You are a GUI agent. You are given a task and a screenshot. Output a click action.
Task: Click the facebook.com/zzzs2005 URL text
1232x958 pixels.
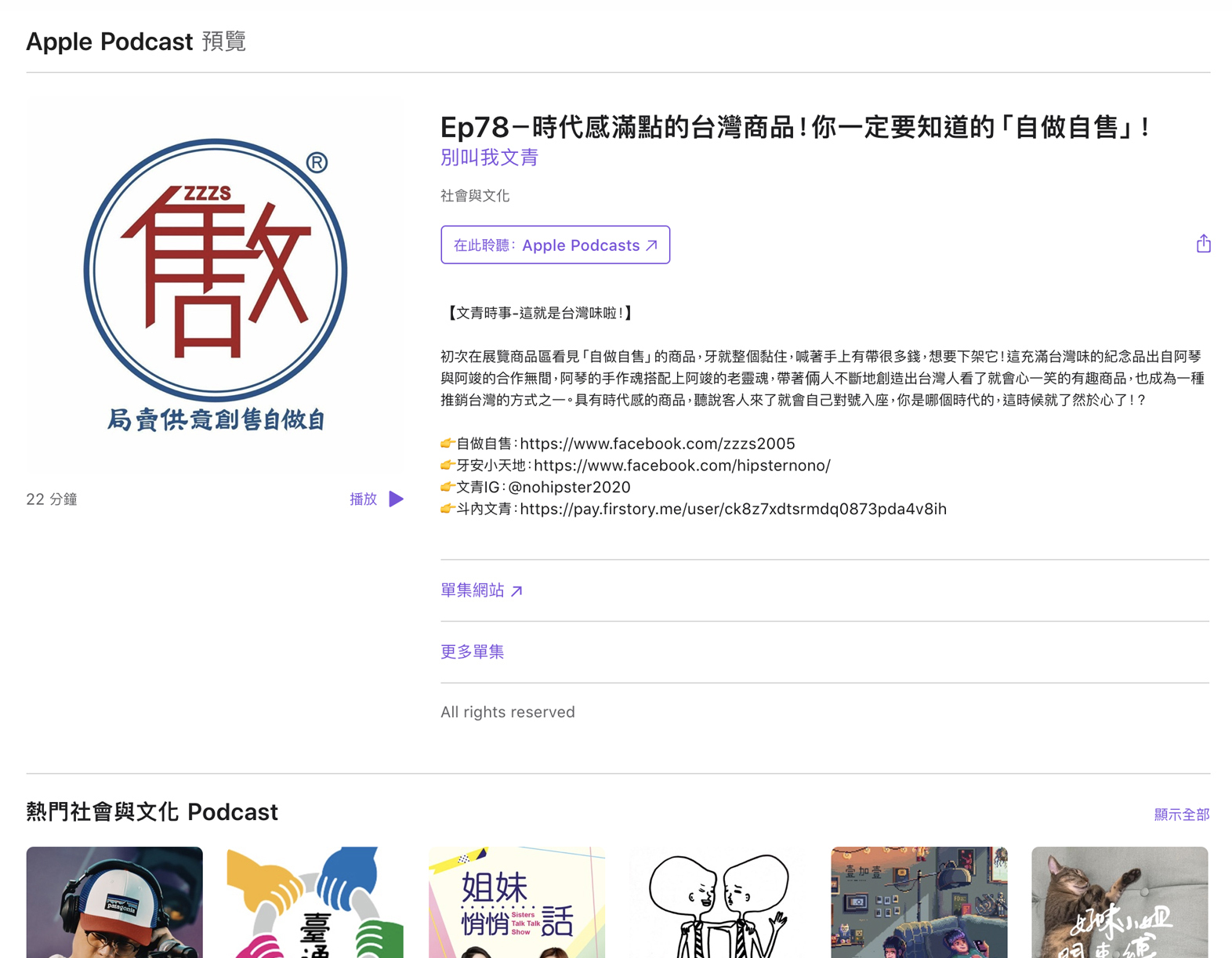[658, 444]
